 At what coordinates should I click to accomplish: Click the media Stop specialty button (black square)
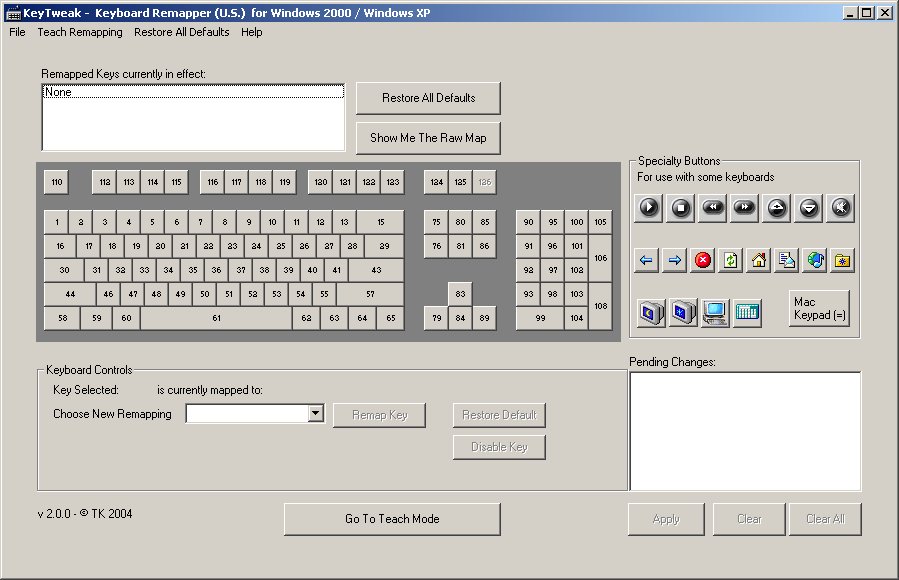coord(681,207)
